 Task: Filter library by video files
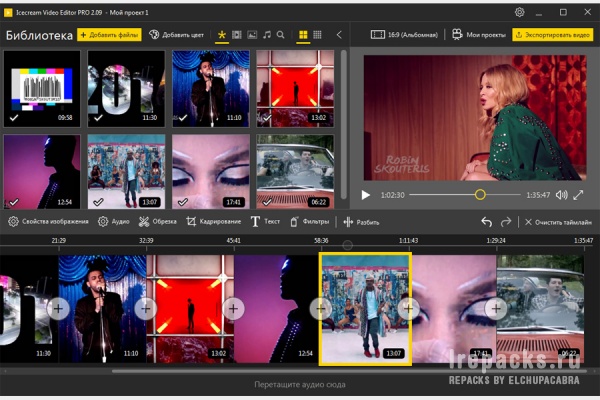pos(237,35)
